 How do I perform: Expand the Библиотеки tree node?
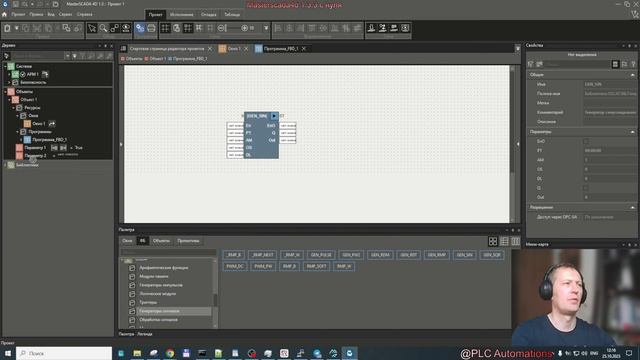(x=5, y=165)
